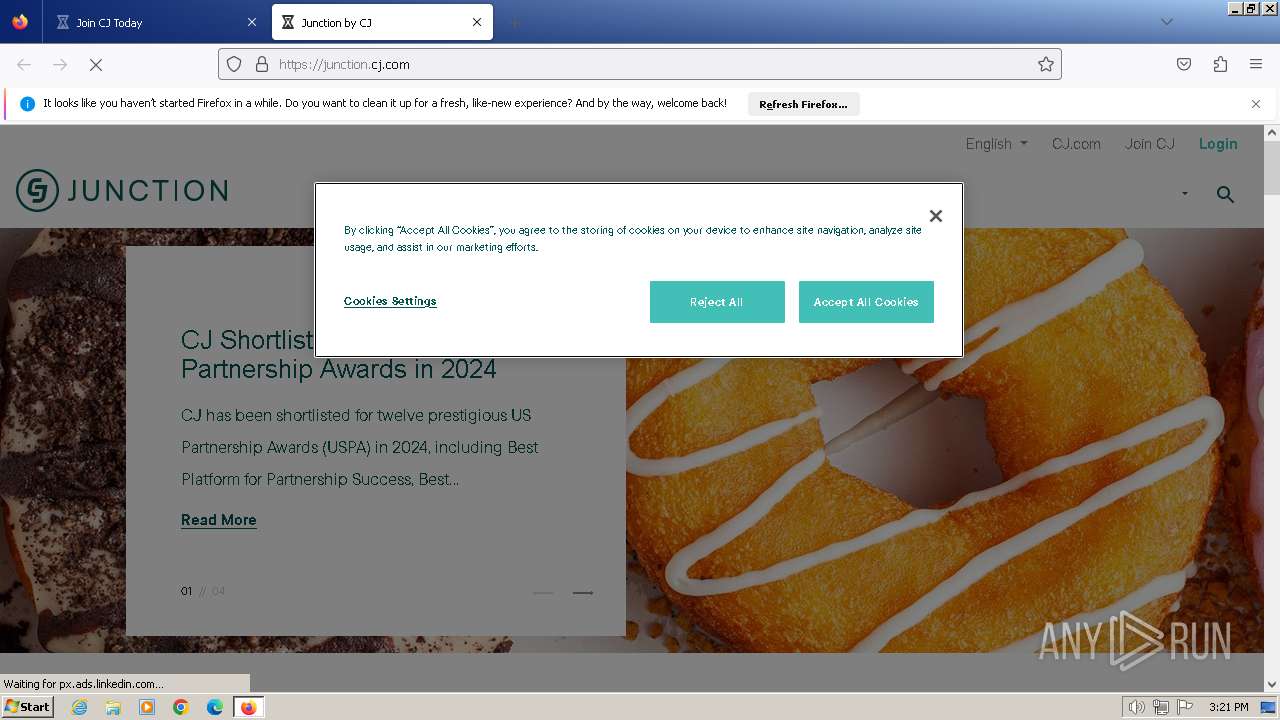
Task: Open the Join CJ link
Action: 1150,144
